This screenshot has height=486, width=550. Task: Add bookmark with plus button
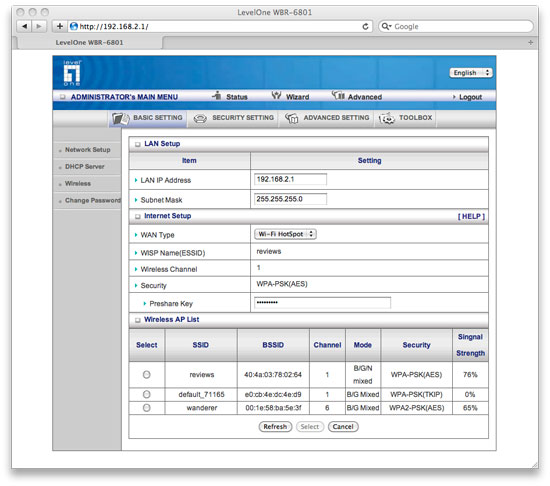60,26
